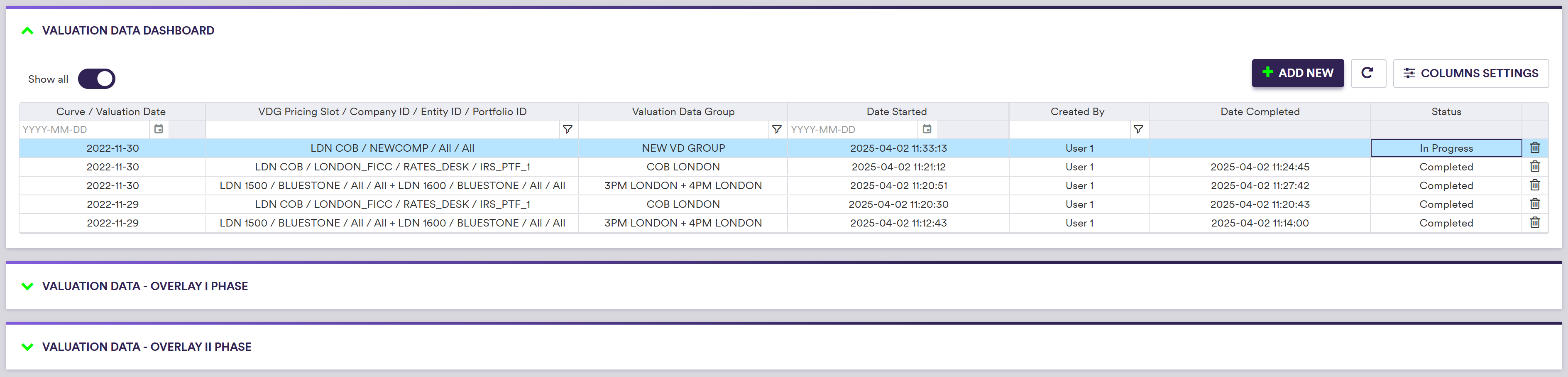
Task: Click the Date Completed column header
Action: point(1260,111)
